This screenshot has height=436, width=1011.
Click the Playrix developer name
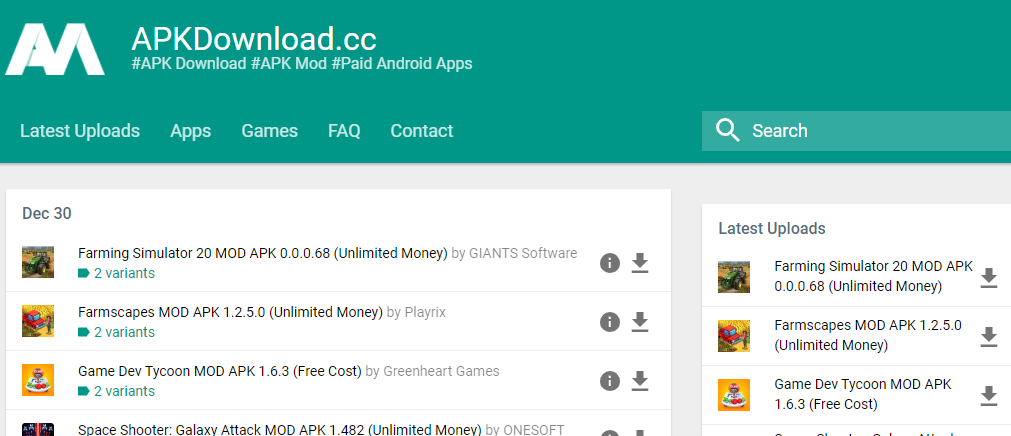[425, 312]
